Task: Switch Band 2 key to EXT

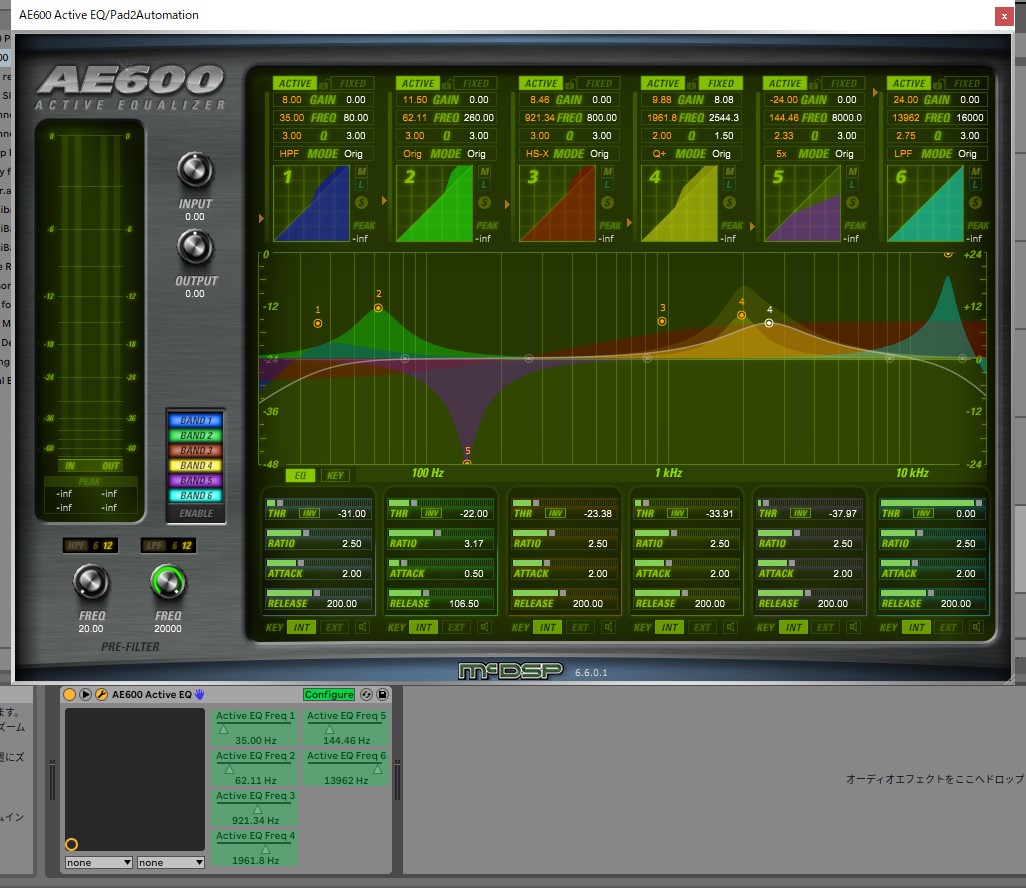Action: click(x=456, y=628)
